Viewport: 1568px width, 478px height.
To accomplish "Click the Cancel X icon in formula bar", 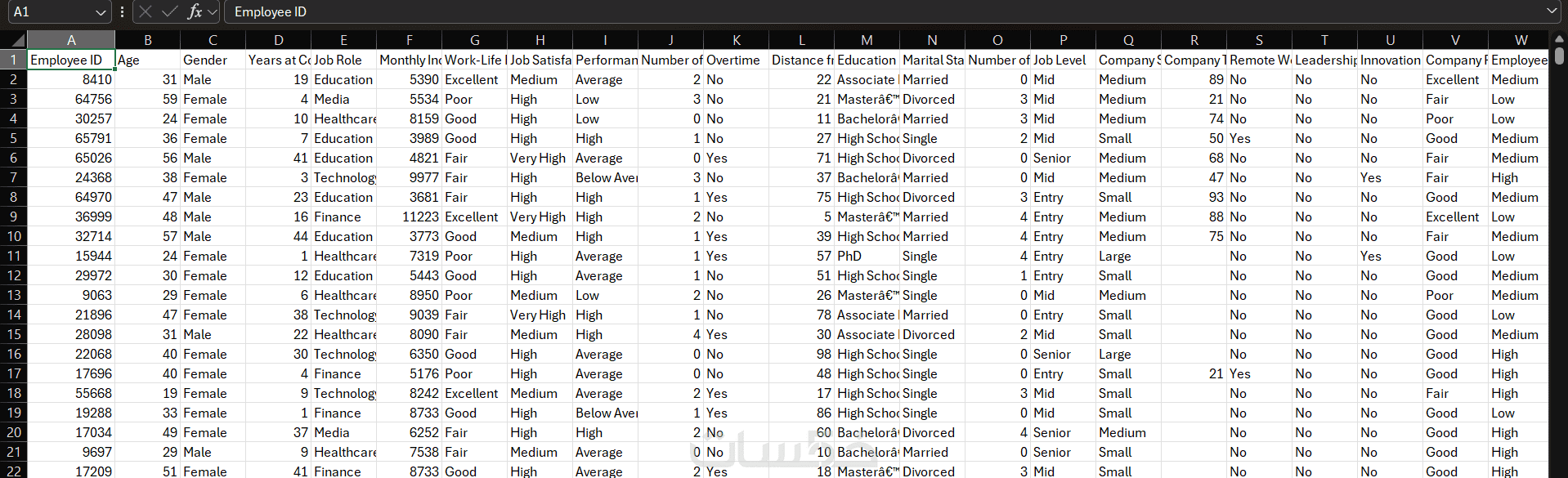I will coord(146,11).
